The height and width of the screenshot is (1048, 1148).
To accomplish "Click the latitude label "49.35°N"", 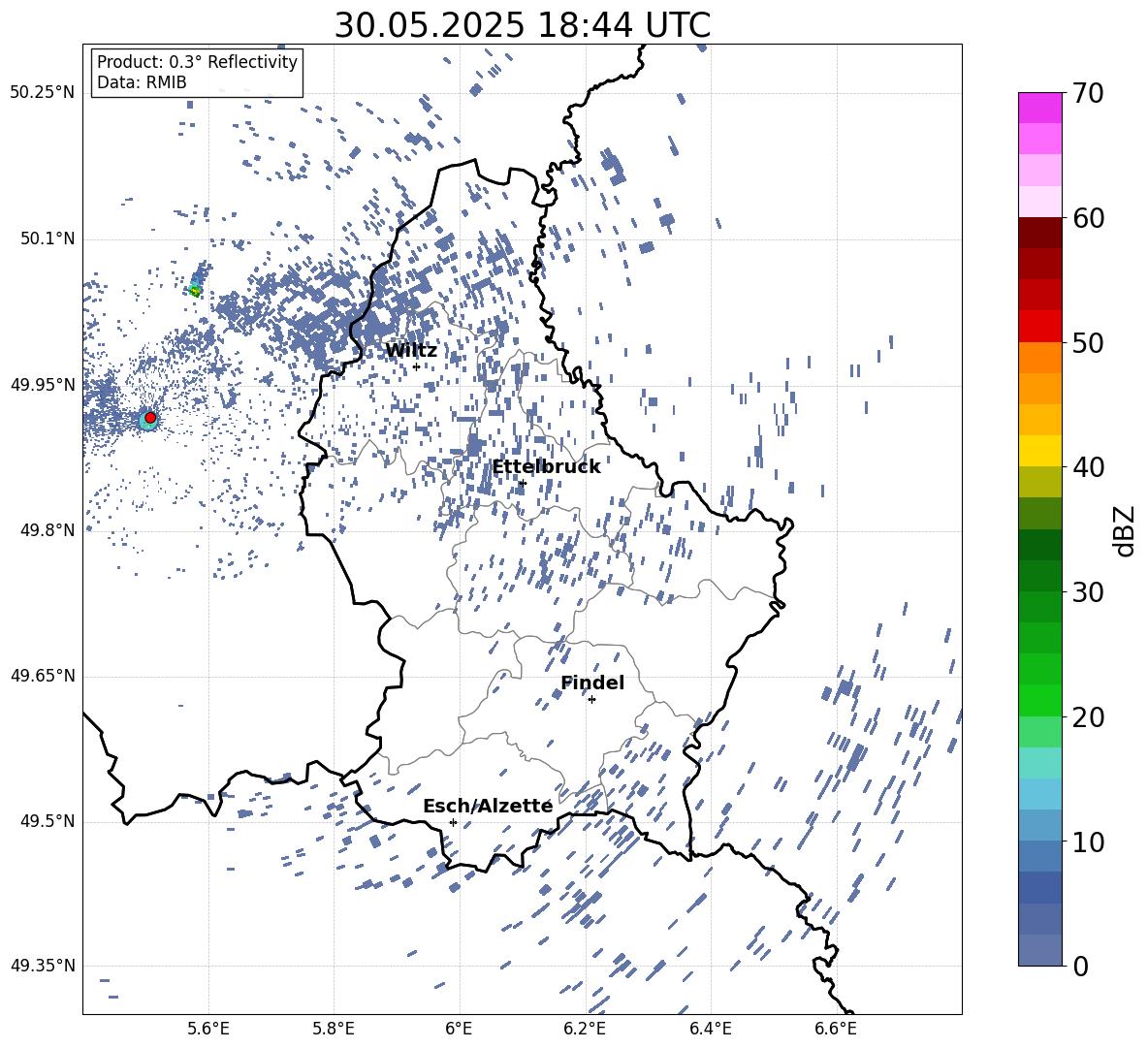I will coord(43,966).
